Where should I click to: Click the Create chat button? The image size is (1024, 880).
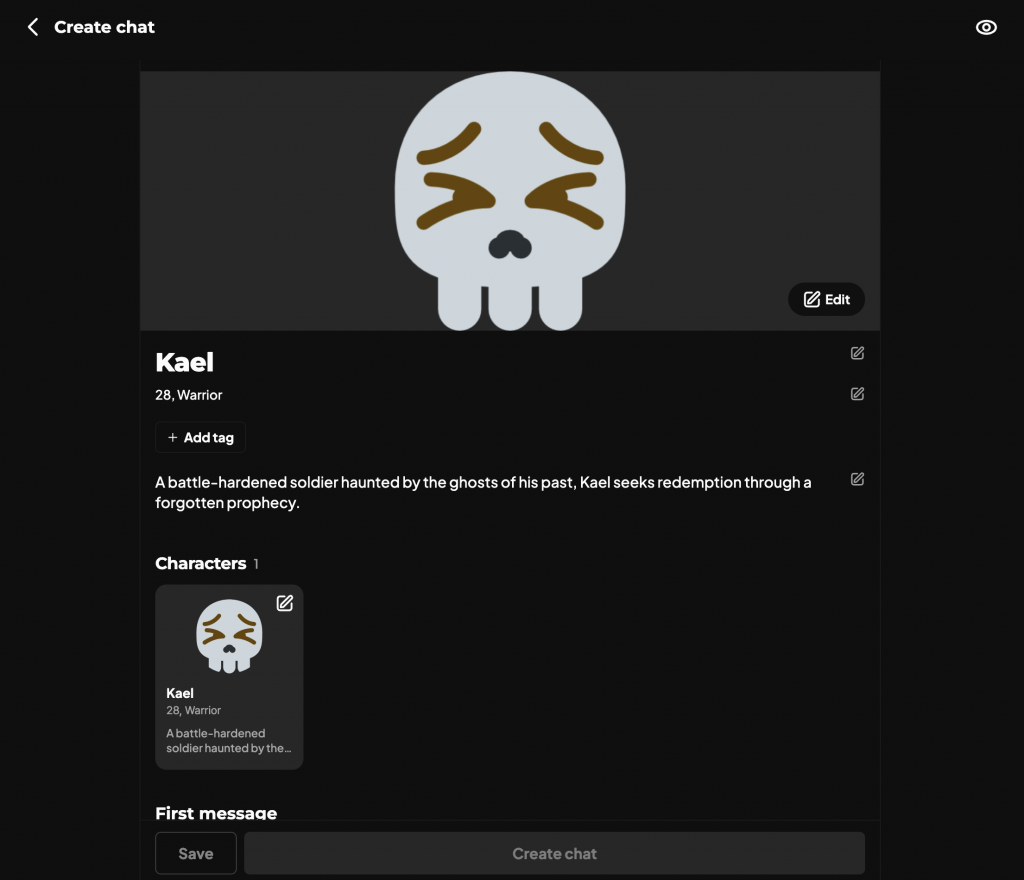(554, 853)
